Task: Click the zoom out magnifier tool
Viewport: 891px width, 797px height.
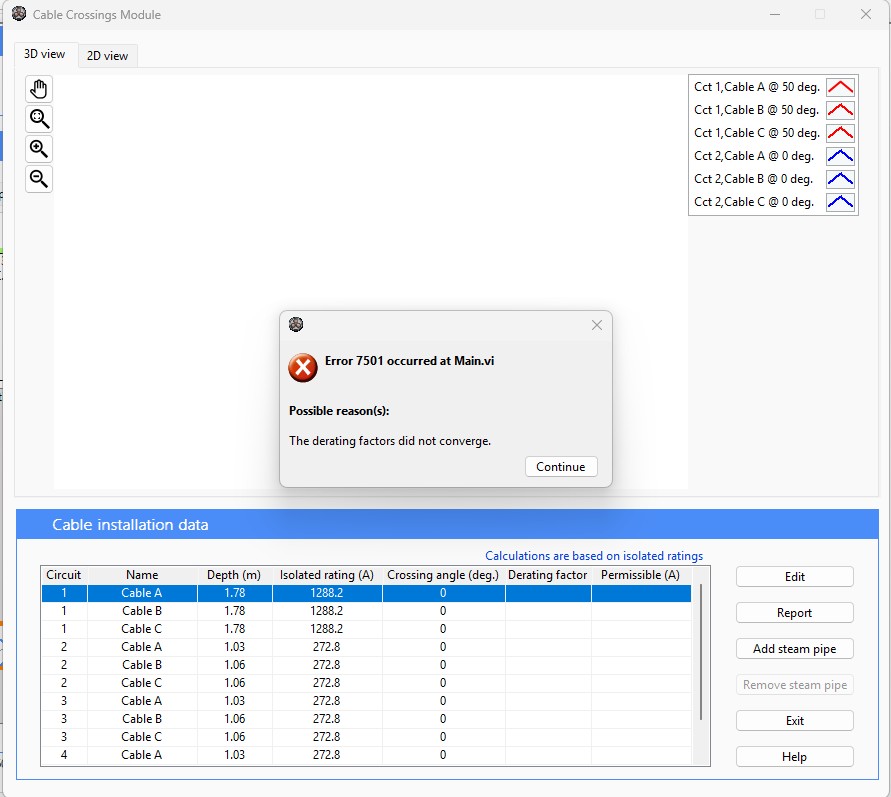Action: [x=39, y=179]
